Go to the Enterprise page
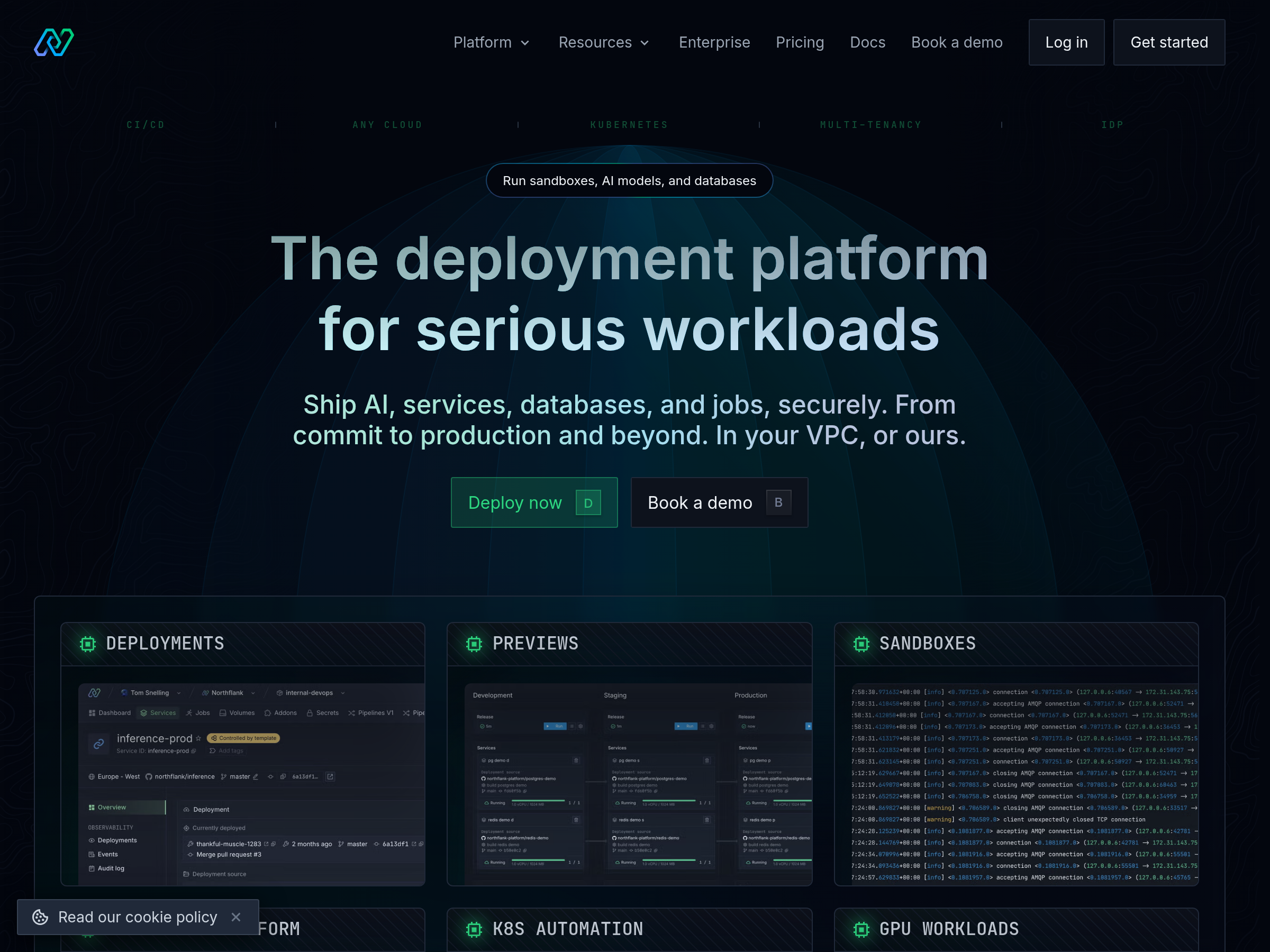Screen dimensions: 1270x952 coord(714,42)
